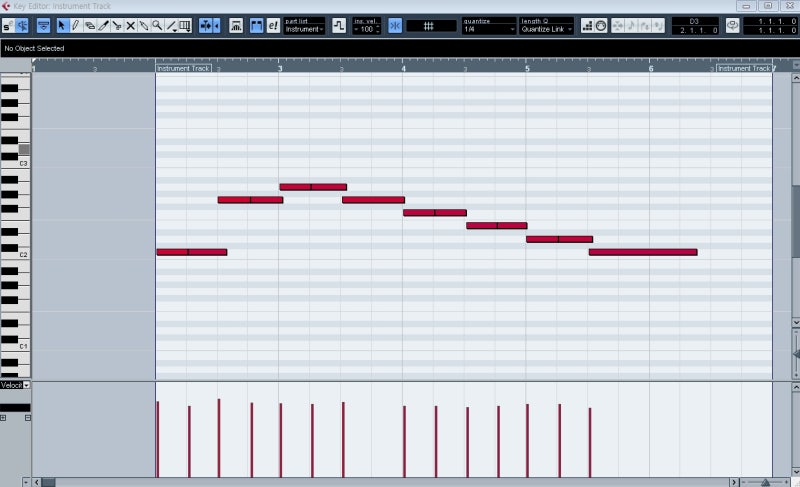Click the Cubase logo in the title bar

6,6
